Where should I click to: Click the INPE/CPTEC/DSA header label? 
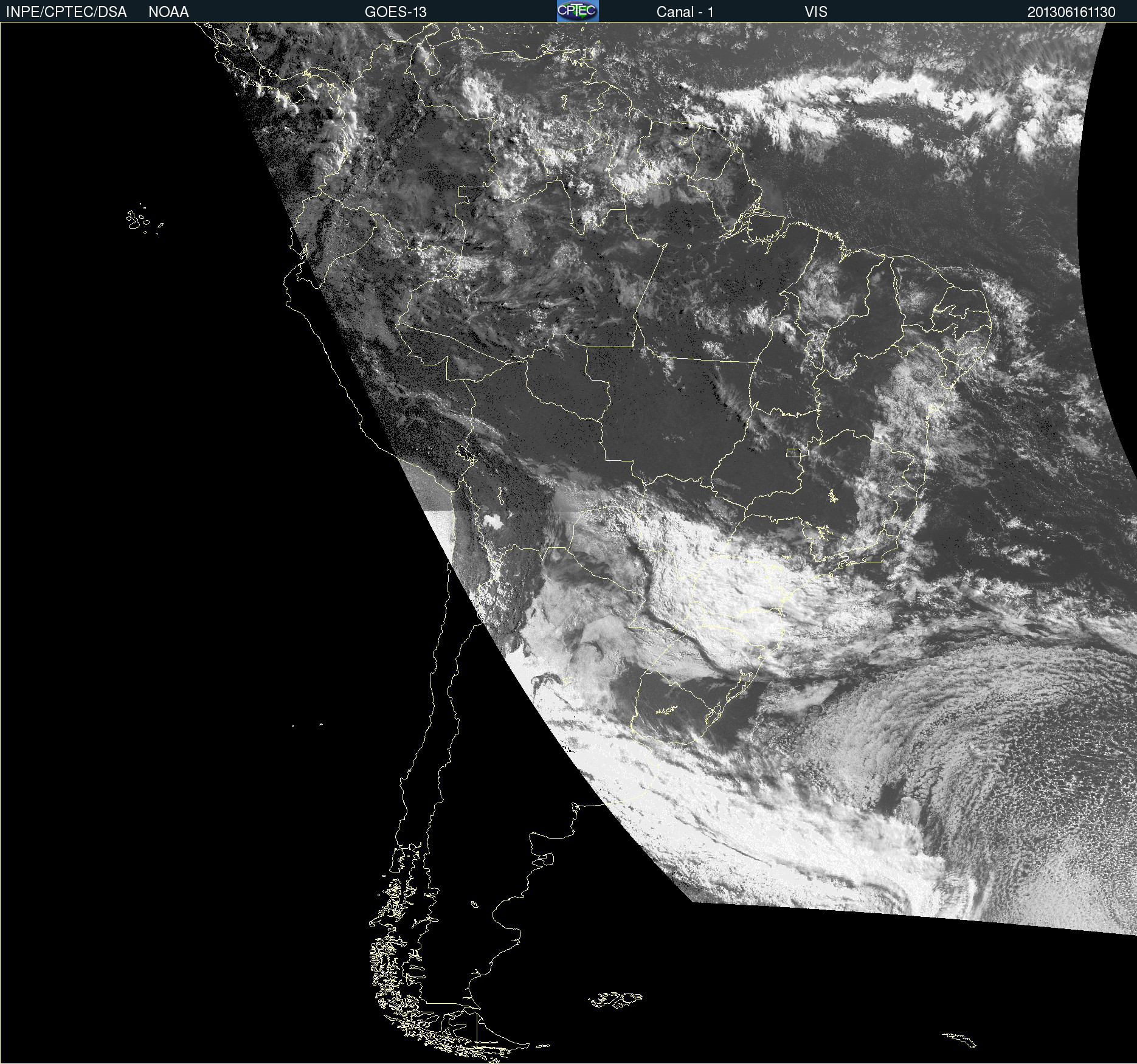pyautogui.click(x=66, y=12)
